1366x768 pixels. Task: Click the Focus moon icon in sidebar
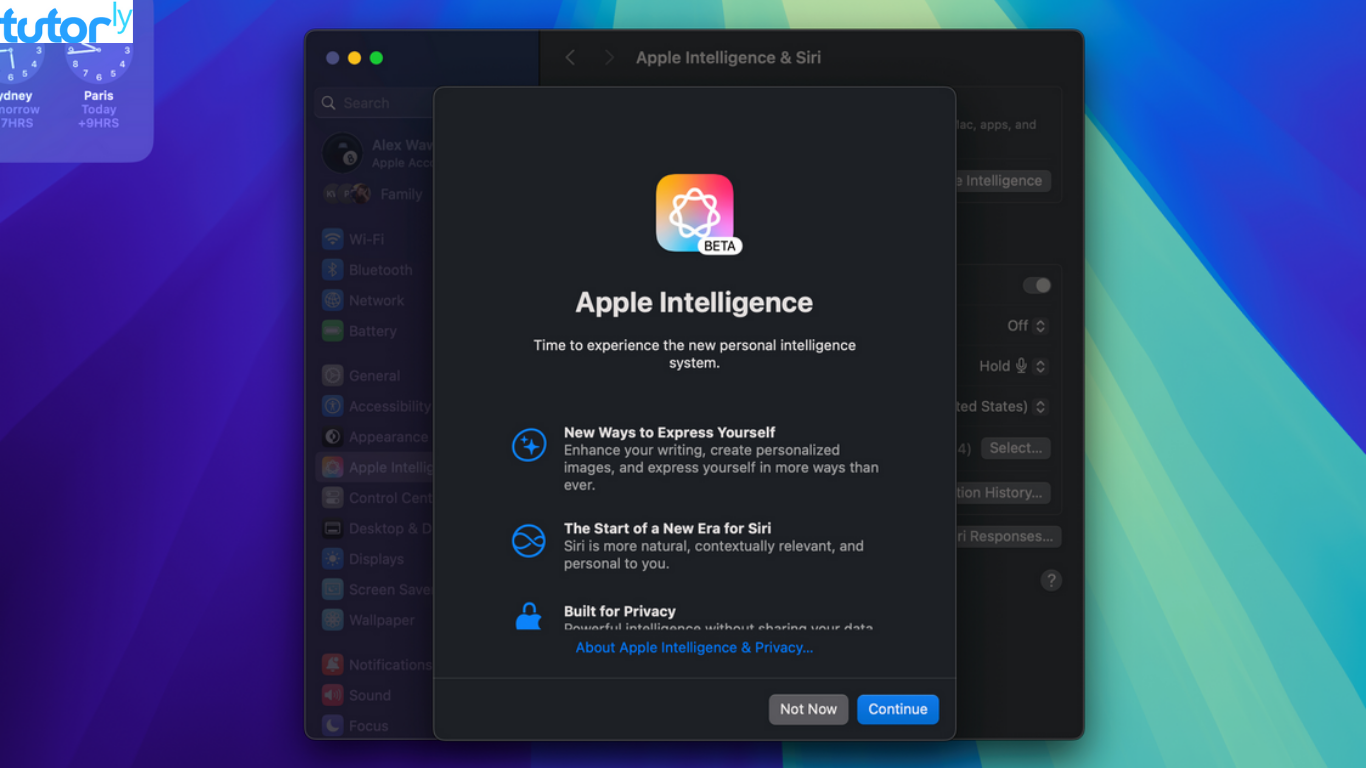click(x=331, y=725)
